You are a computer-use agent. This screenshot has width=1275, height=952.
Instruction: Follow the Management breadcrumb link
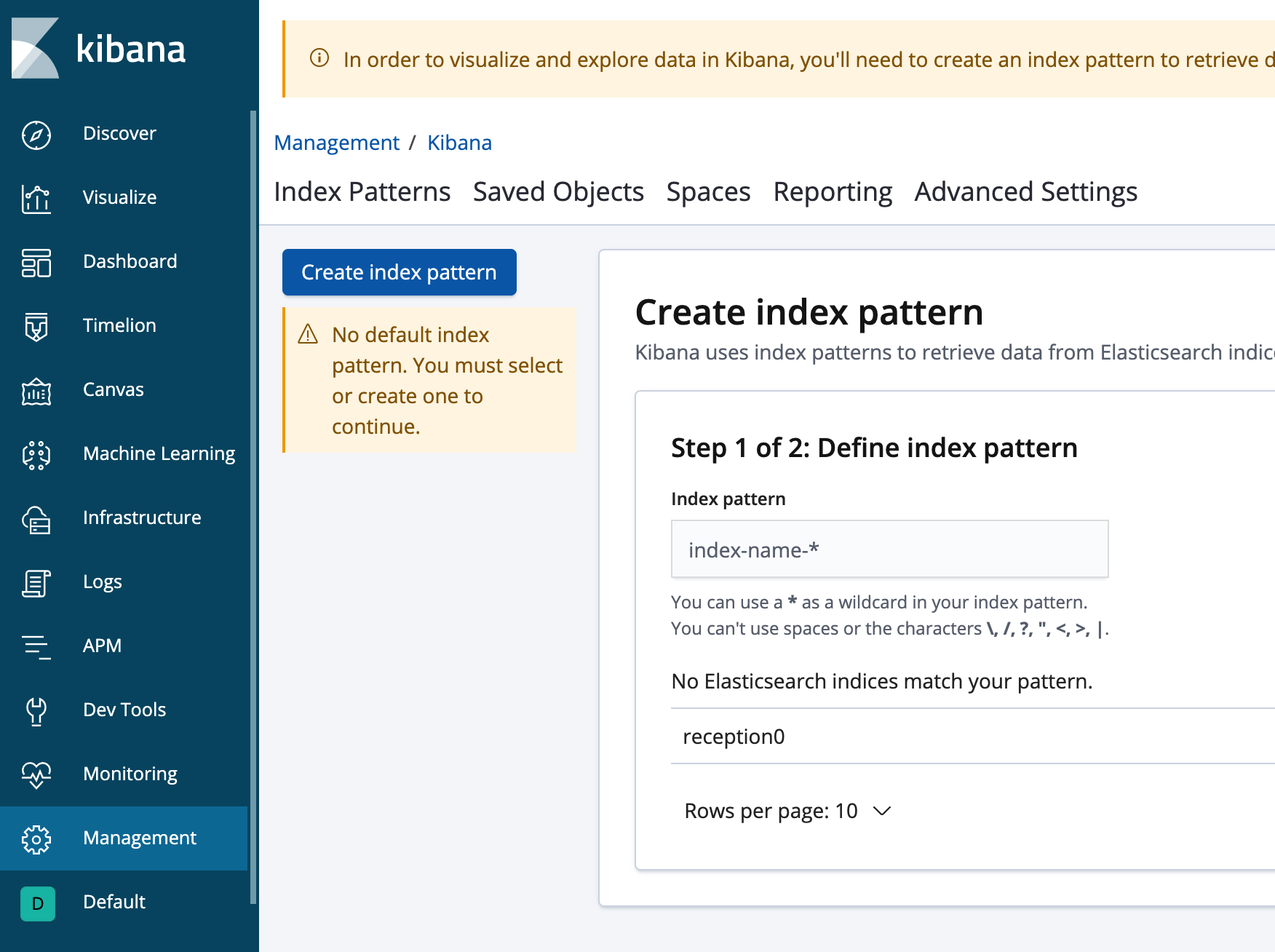(337, 143)
